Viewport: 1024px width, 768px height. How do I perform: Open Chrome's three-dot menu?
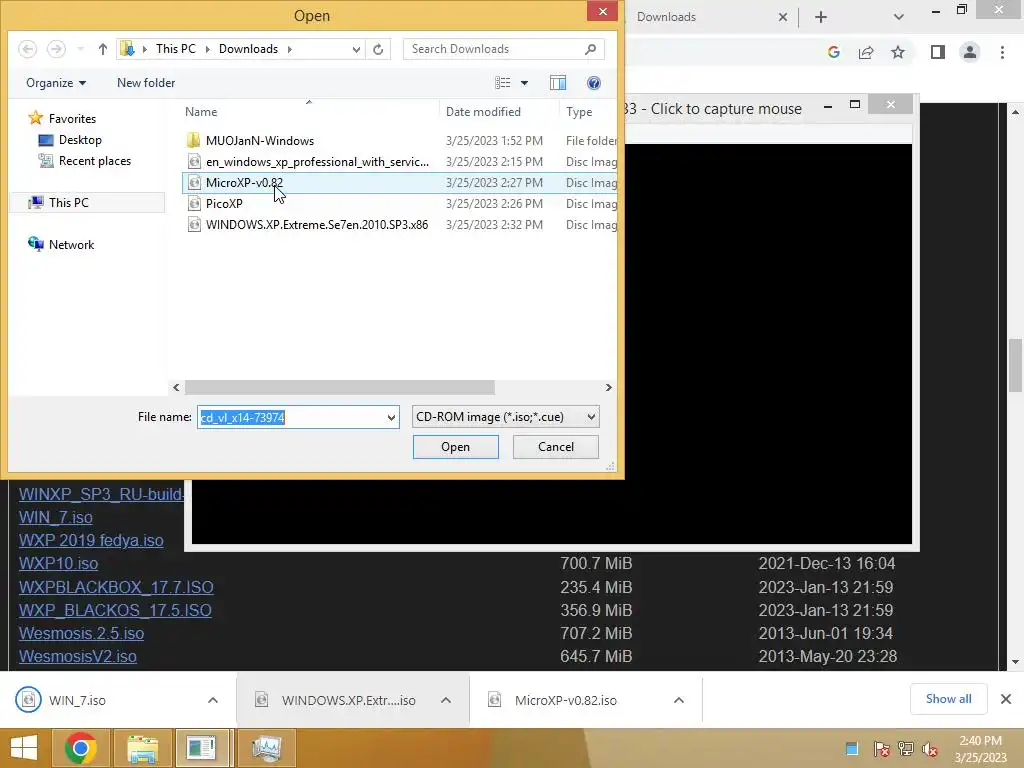1002,52
